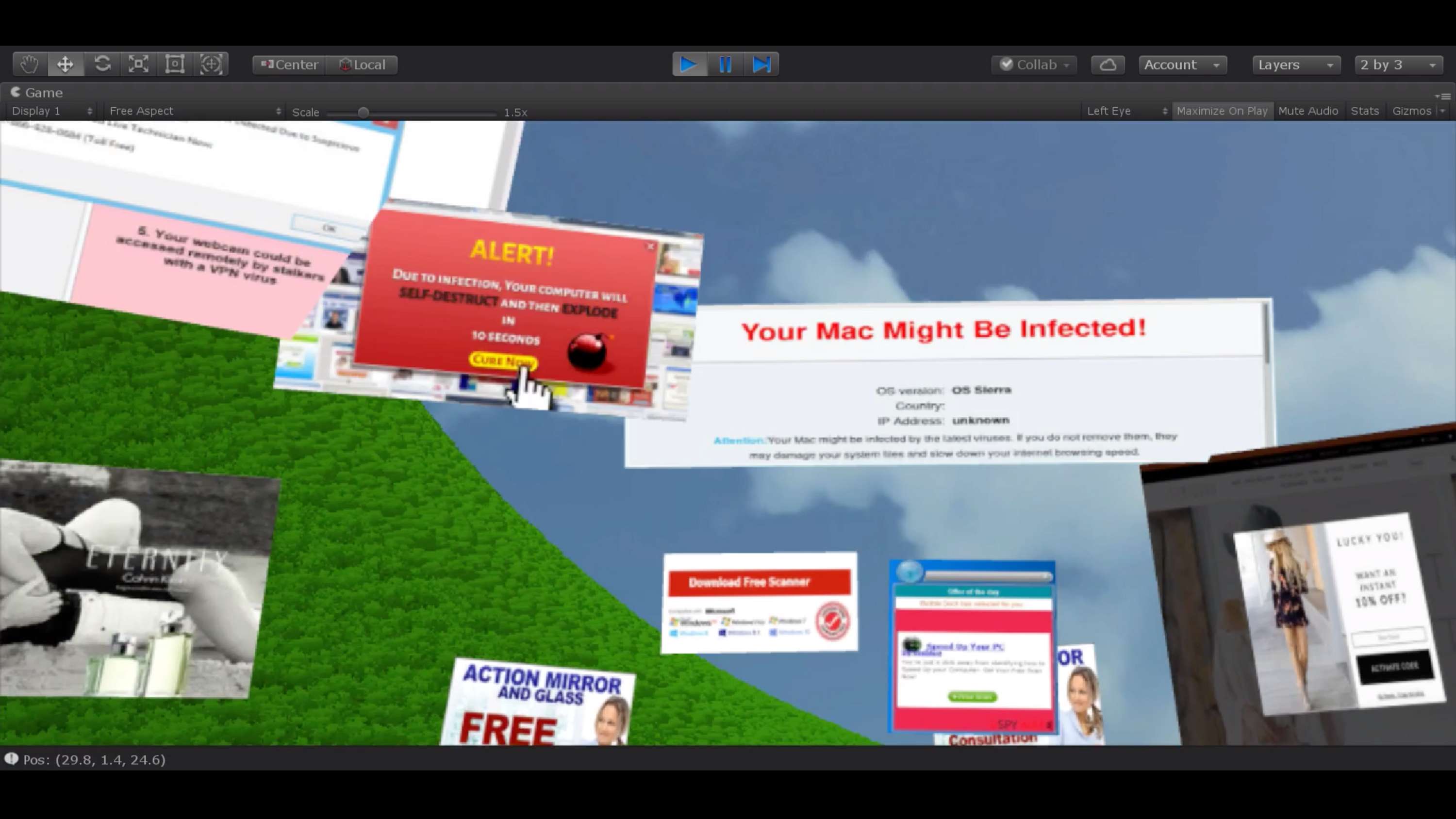Click the Play button
This screenshot has height=819, width=1456.
(x=689, y=65)
